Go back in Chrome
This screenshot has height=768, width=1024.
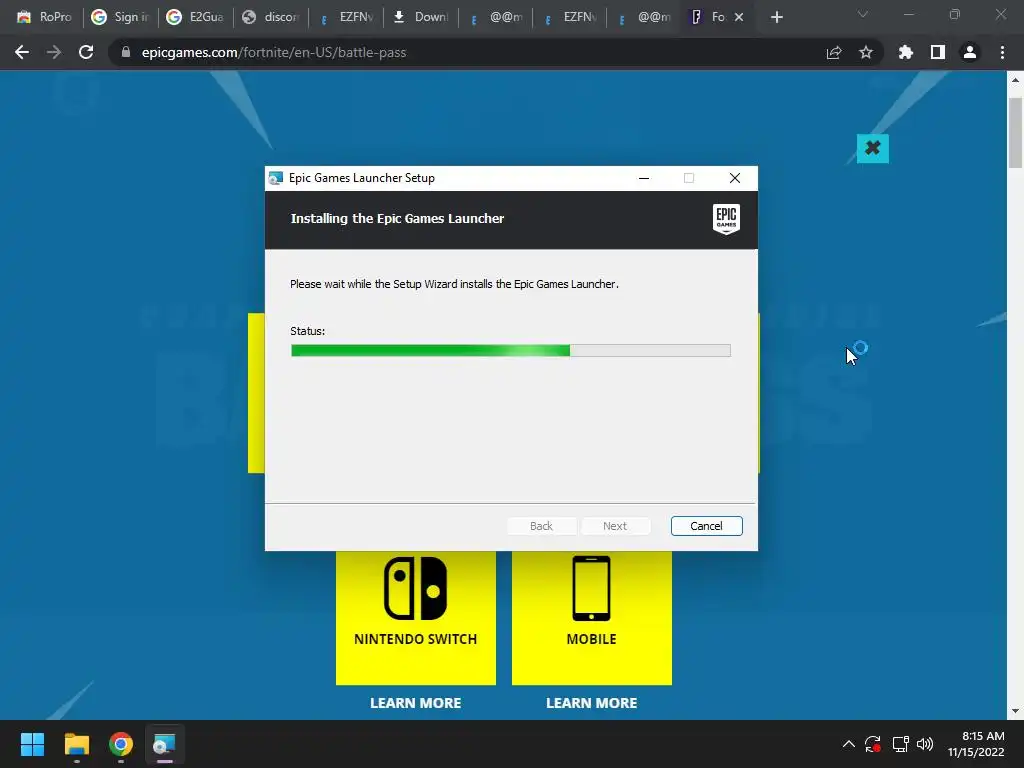point(22,52)
